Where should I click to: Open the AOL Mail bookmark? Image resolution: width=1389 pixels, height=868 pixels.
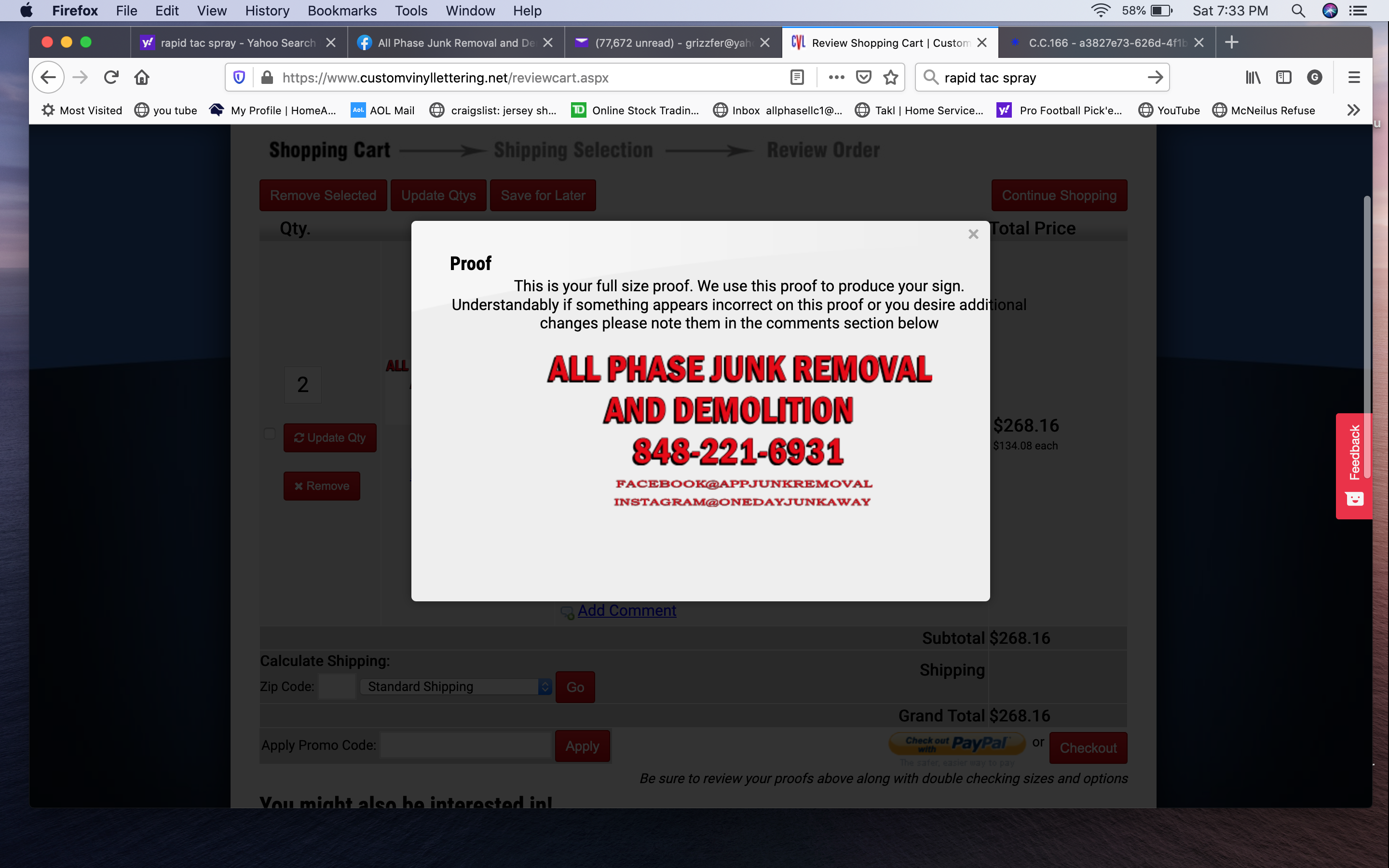pyautogui.click(x=383, y=110)
